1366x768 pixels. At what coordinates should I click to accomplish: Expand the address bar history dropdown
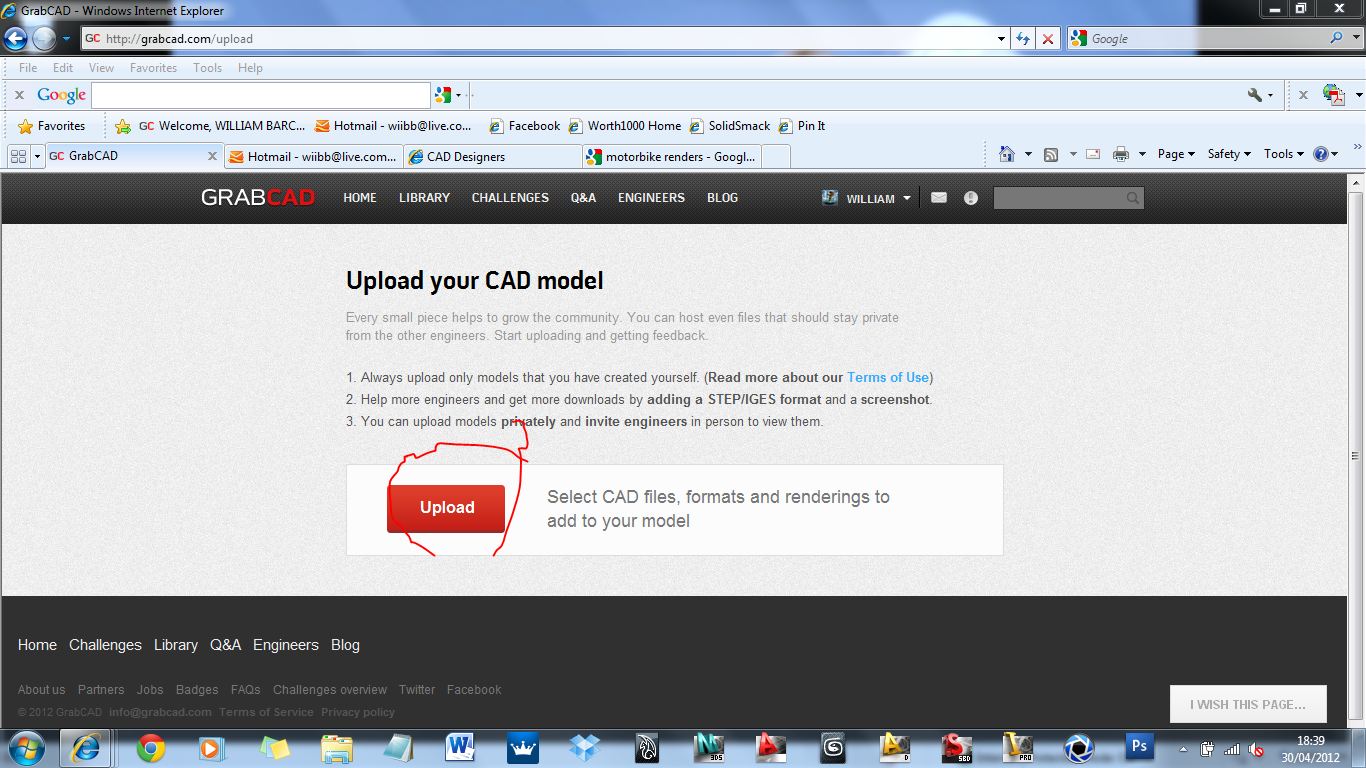coord(1002,39)
